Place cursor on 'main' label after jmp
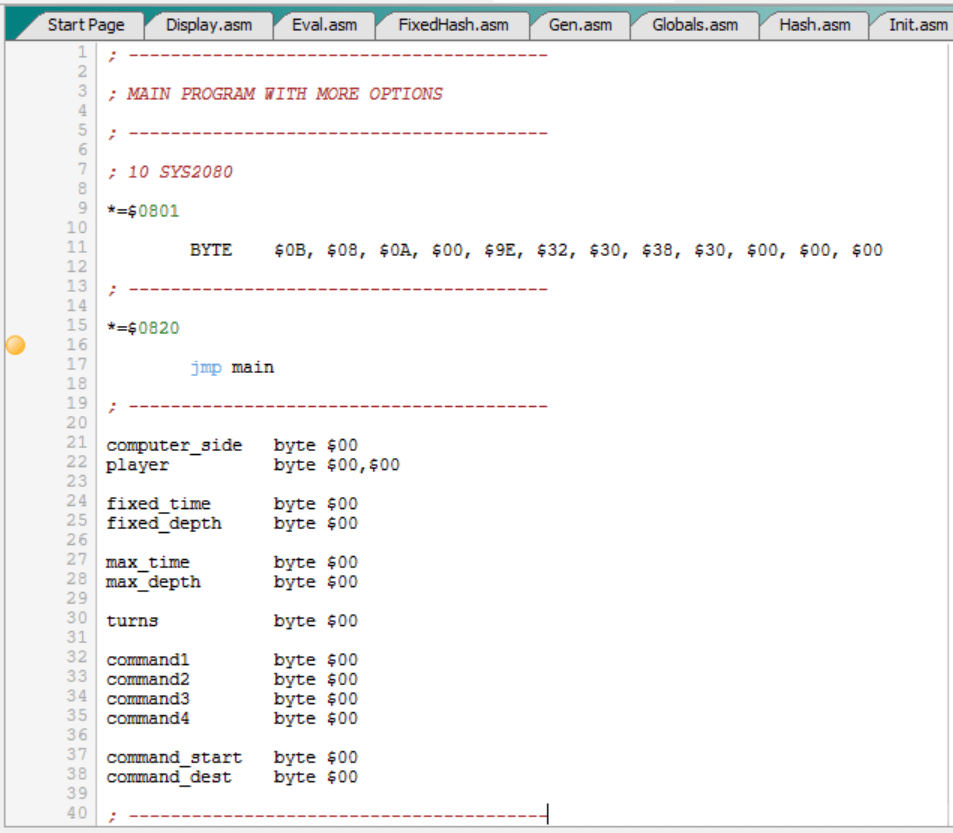The height and width of the screenshot is (833, 953). tap(252, 367)
